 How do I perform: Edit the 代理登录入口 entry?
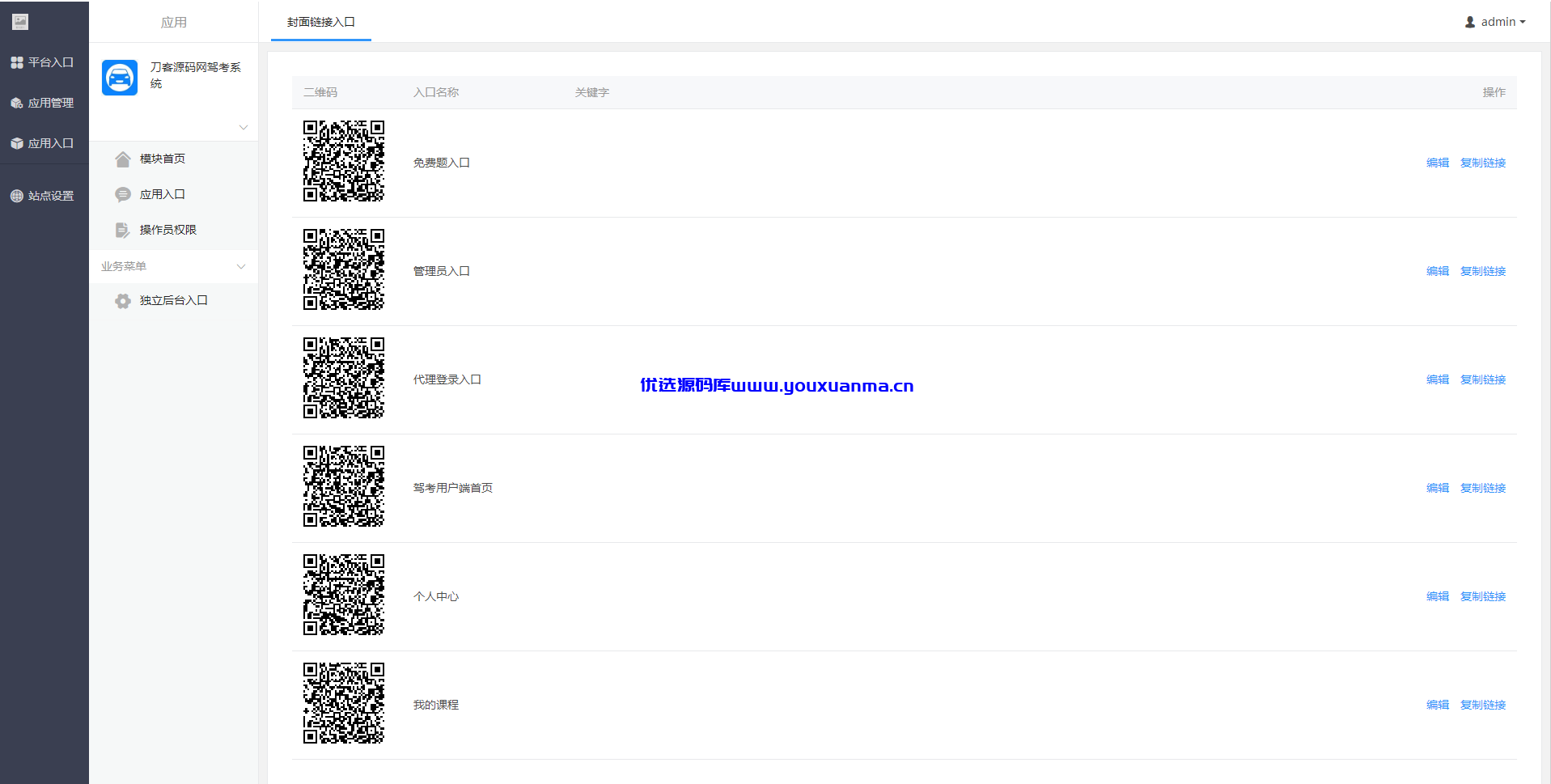point(1438,379)
